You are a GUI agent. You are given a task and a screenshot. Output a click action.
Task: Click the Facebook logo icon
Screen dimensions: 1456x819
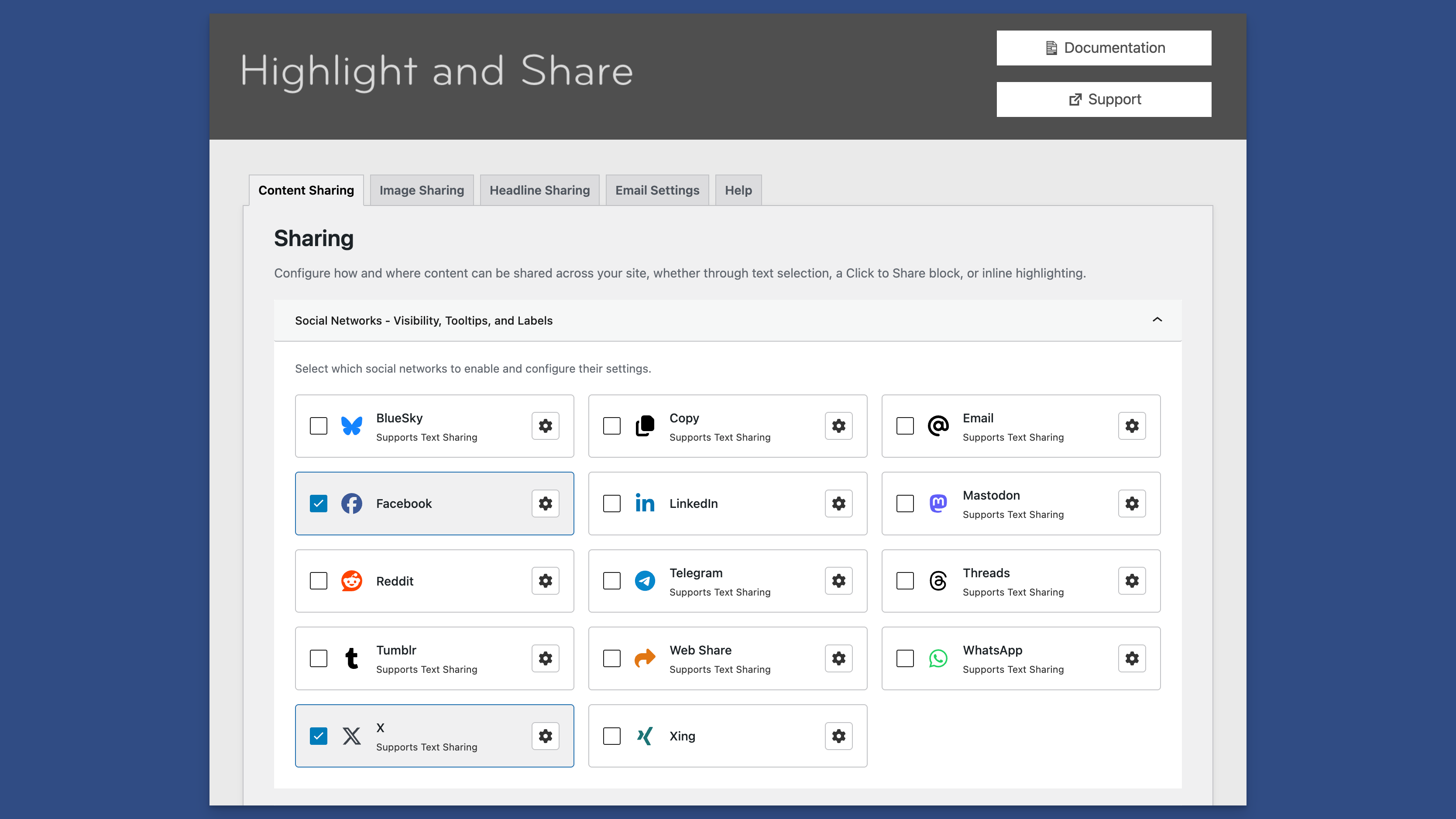[352, 503]
